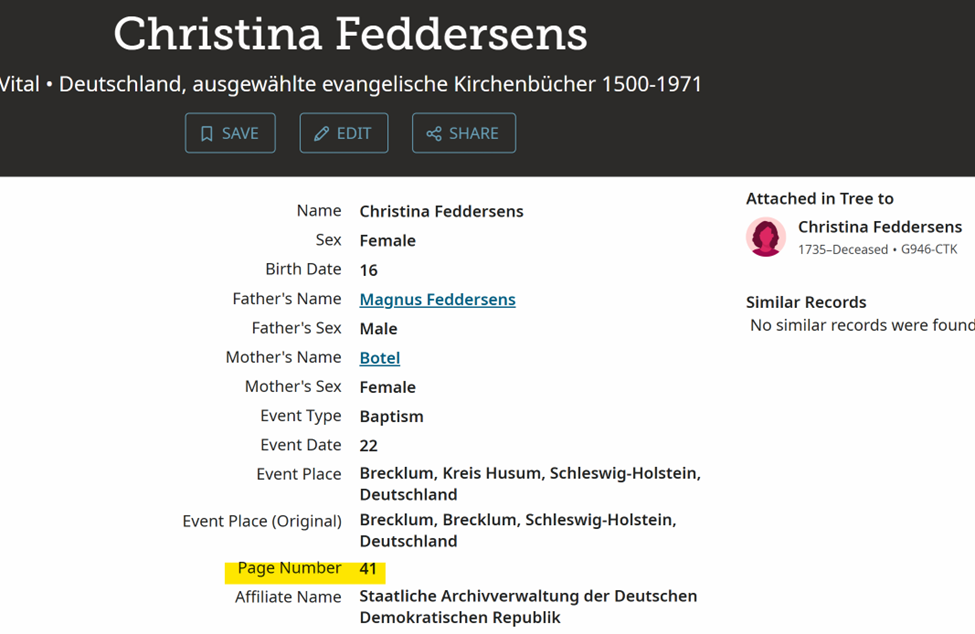Select the page number value 41

(368, 569)
